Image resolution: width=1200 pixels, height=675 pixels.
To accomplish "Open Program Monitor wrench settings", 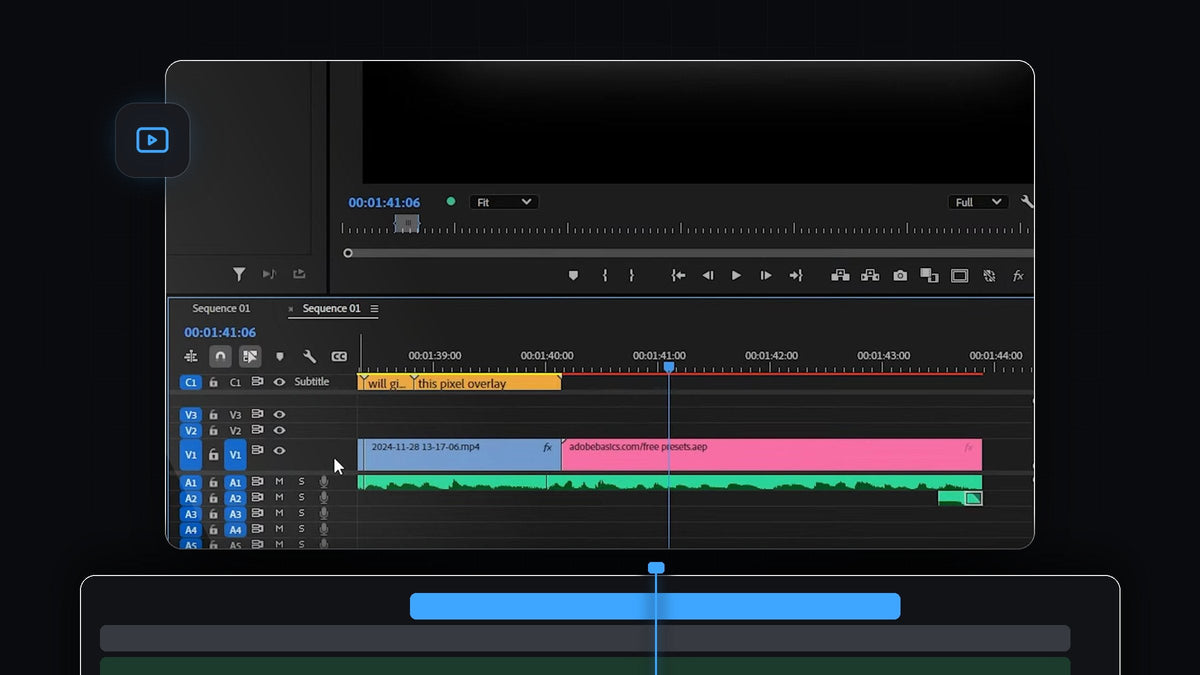I will 1027,202.
